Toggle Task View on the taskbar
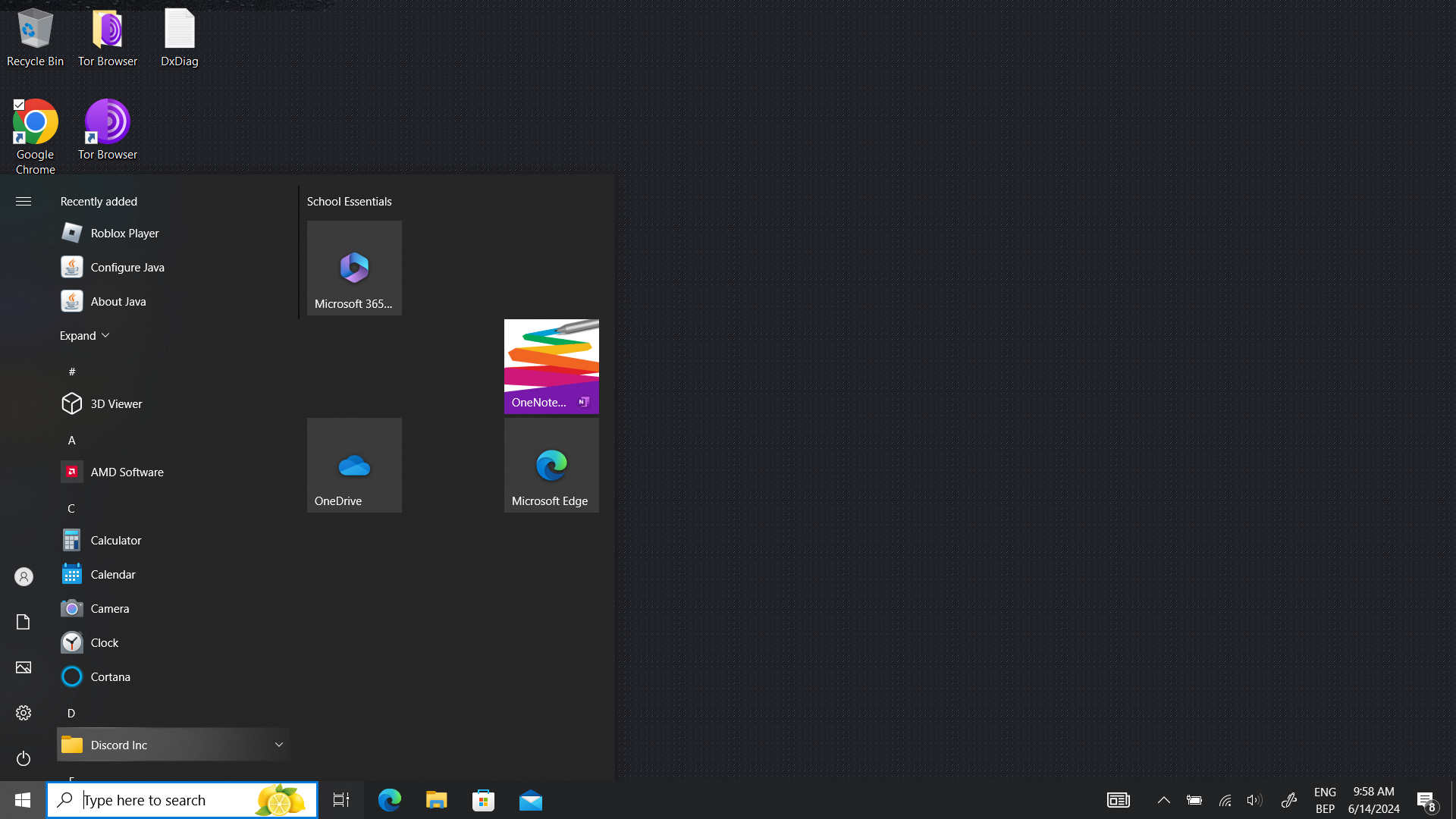Viewport: 1456px width, 819px height. (x=341, y=800)
